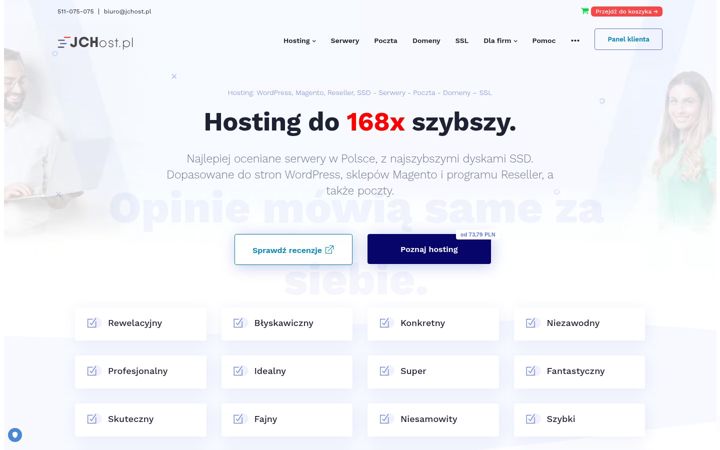Click the Fantastyczny label text
Image resolution: width=720 pixels, height=450 pixels.
pos(575,371)
